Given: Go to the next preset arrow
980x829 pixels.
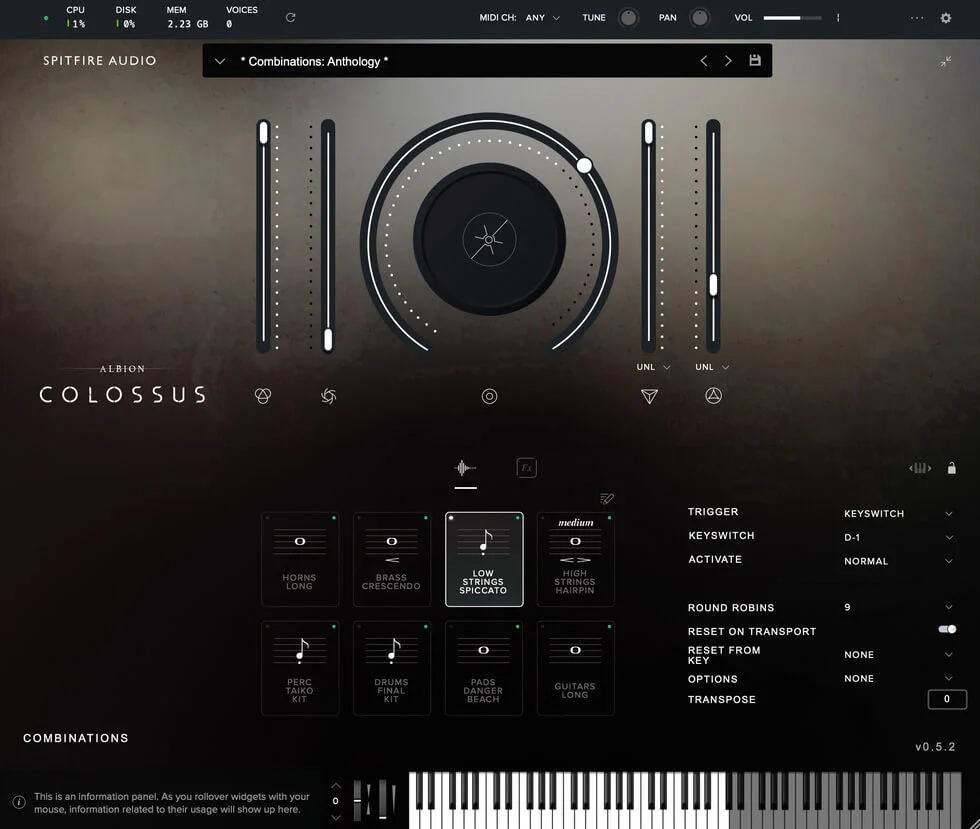Looking at the screenshot, I should [x=728, y=61].
